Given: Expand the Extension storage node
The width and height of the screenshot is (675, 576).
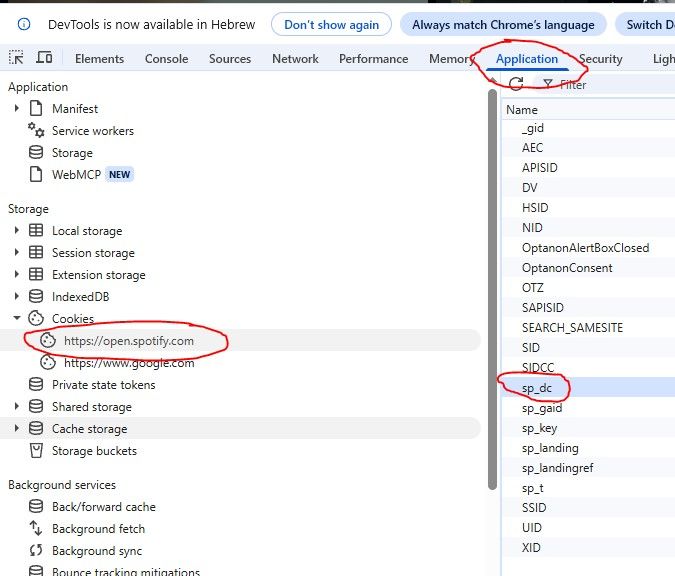Looking at the screenshot, I should (16, 274).
